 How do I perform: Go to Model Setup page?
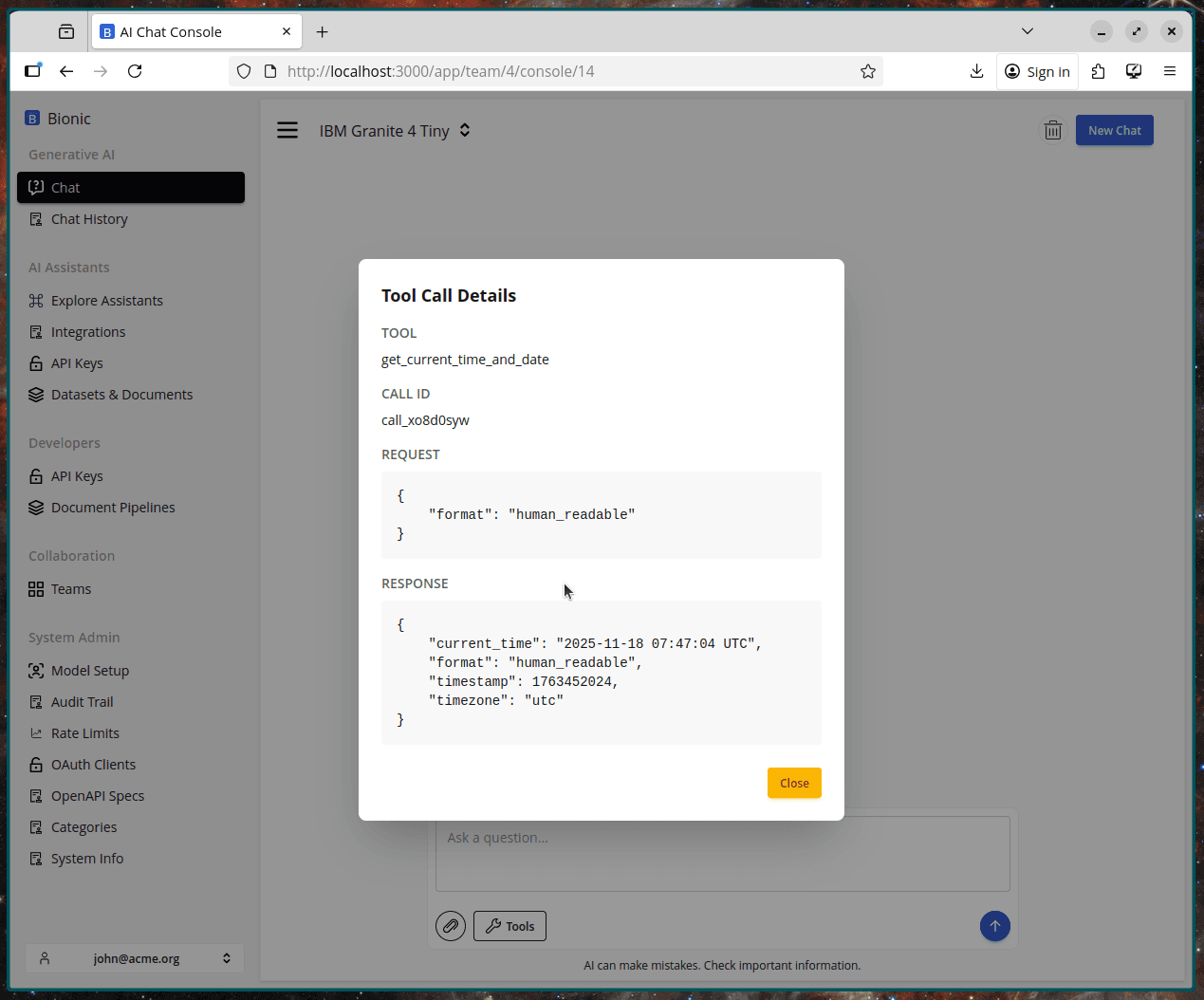89,671
